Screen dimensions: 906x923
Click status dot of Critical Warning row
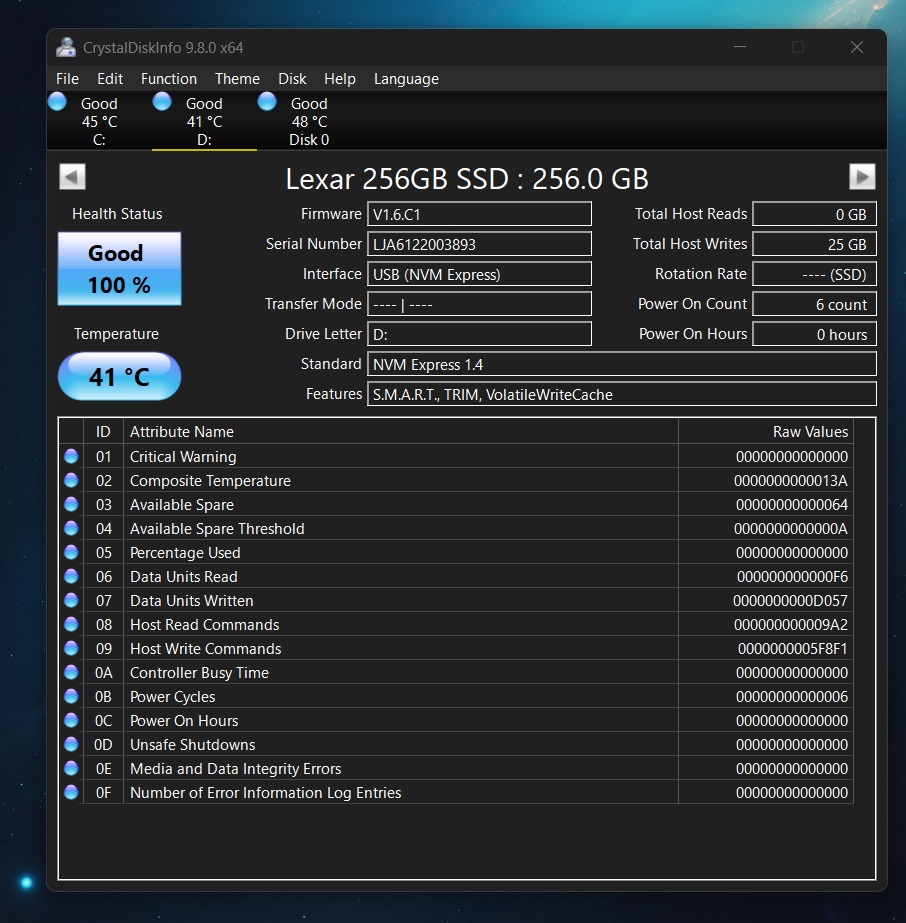[x=71, y=456]
